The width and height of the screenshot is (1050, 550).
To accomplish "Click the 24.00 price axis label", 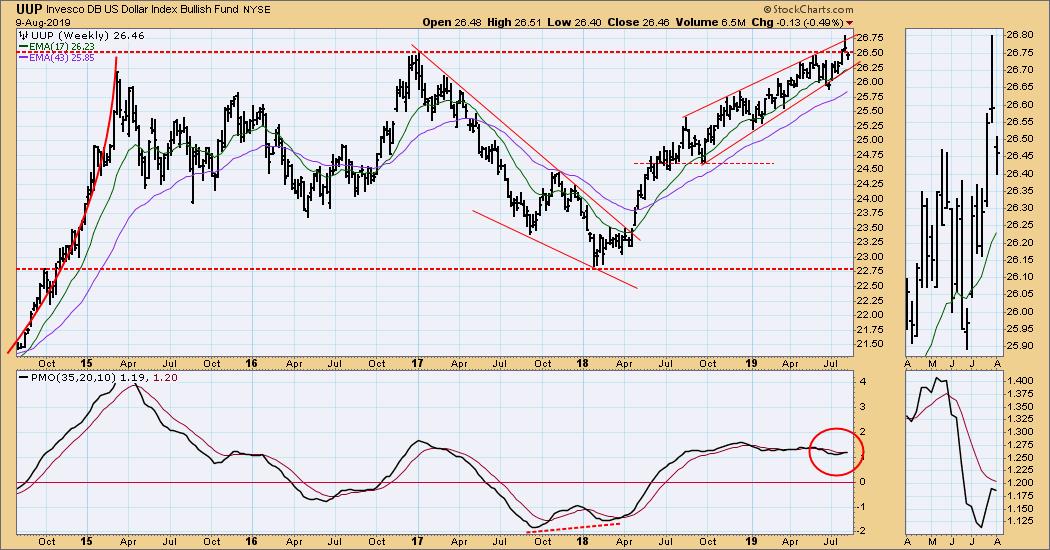I will click(870, 198).
